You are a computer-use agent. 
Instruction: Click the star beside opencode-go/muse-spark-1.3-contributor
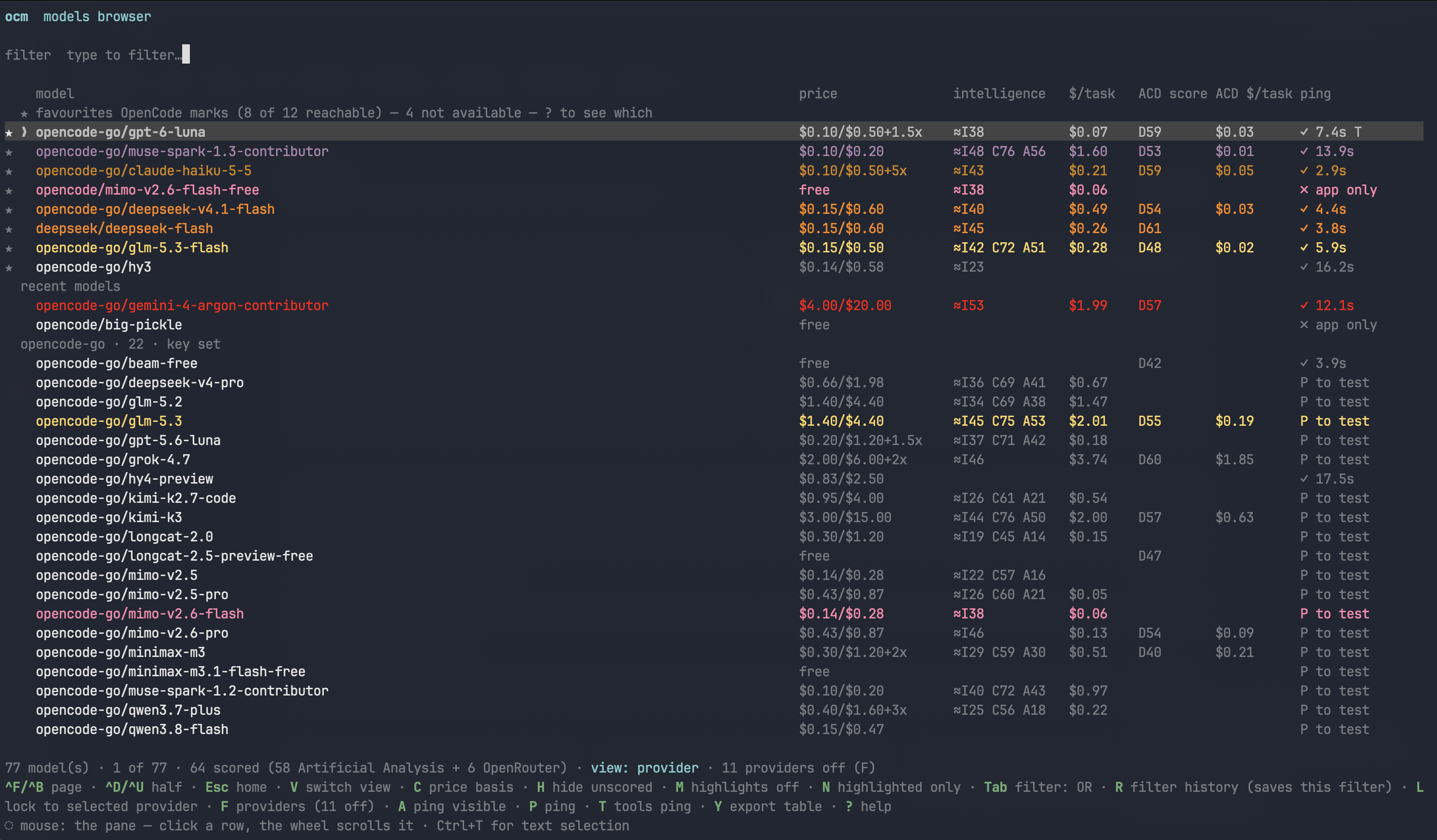9,152
